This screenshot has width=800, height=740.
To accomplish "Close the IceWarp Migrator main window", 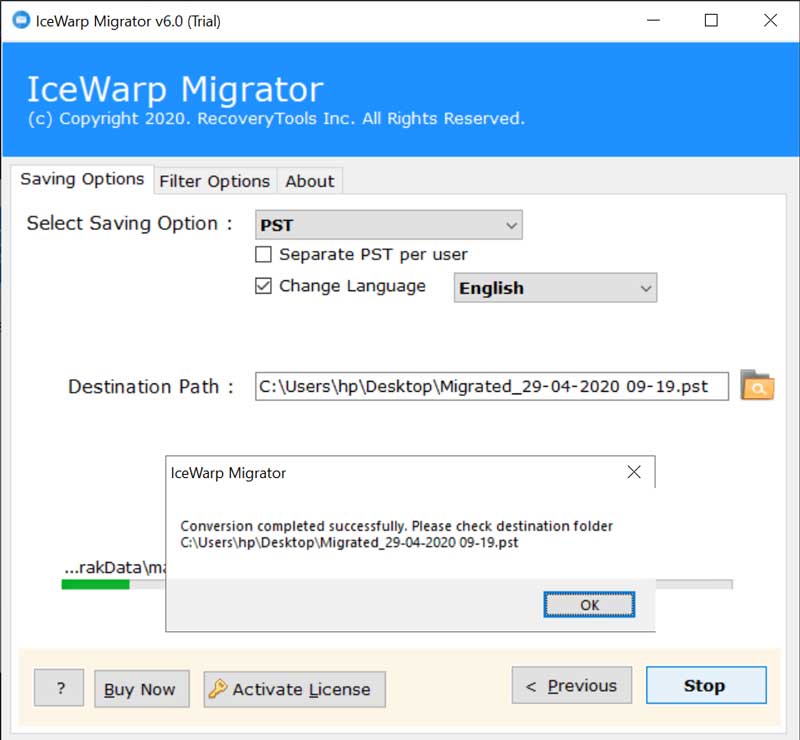I will [770, 20].
